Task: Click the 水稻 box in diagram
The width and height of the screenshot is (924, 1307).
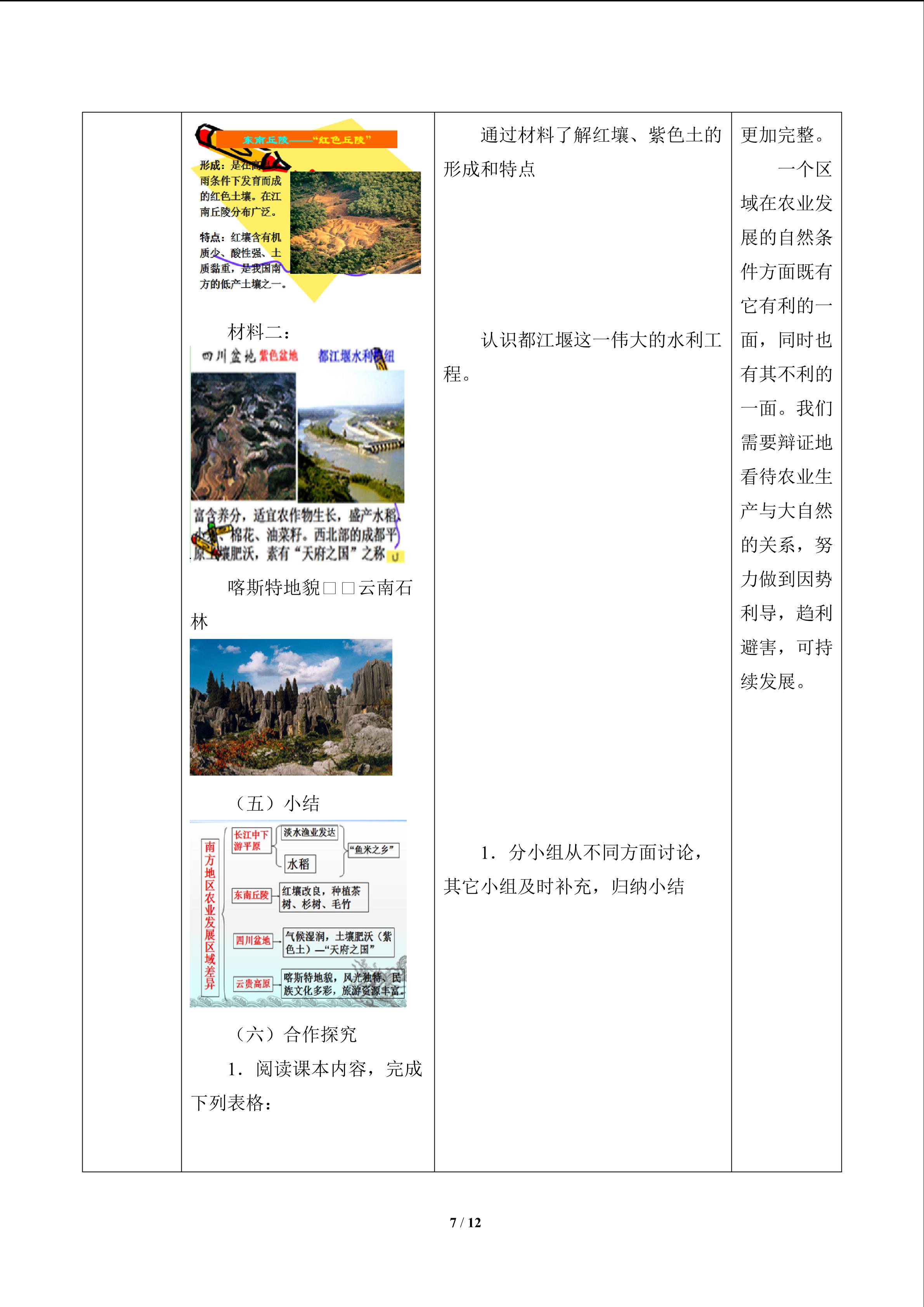Action: [299, 864]
